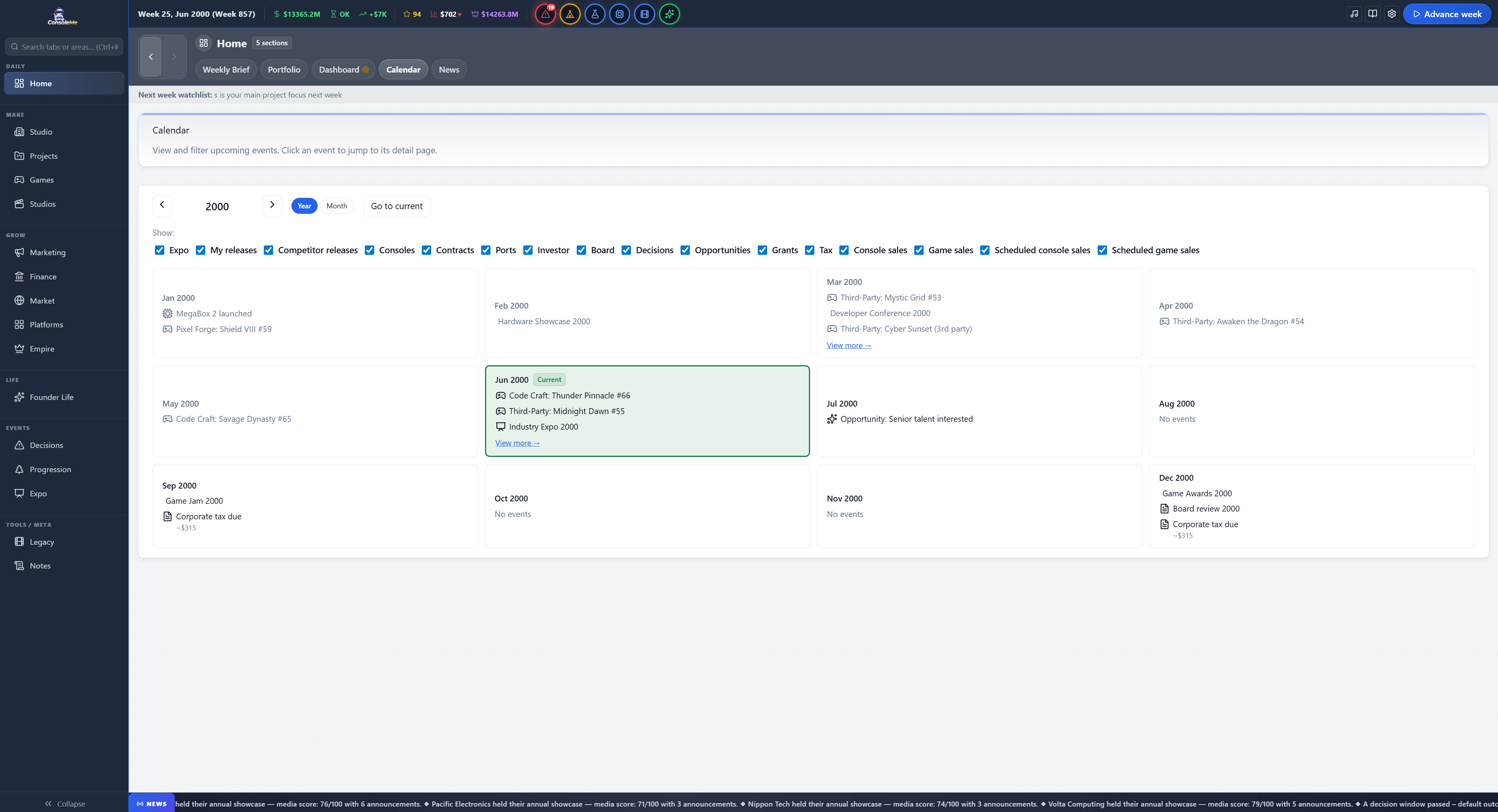Image resolution: width=1498 pixels, height=812 pixels.
Task: Click the cash balance $13365.2M indicator
Action: [297, 14]
